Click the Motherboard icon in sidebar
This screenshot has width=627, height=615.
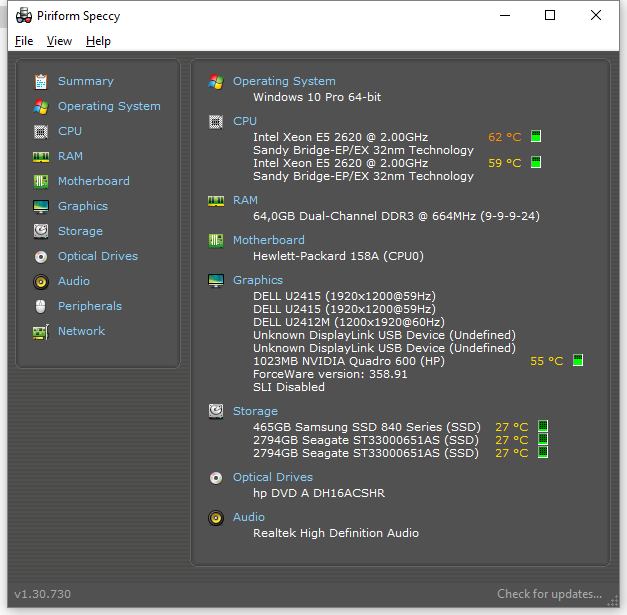pyautogui.click(x=41, y=182)
